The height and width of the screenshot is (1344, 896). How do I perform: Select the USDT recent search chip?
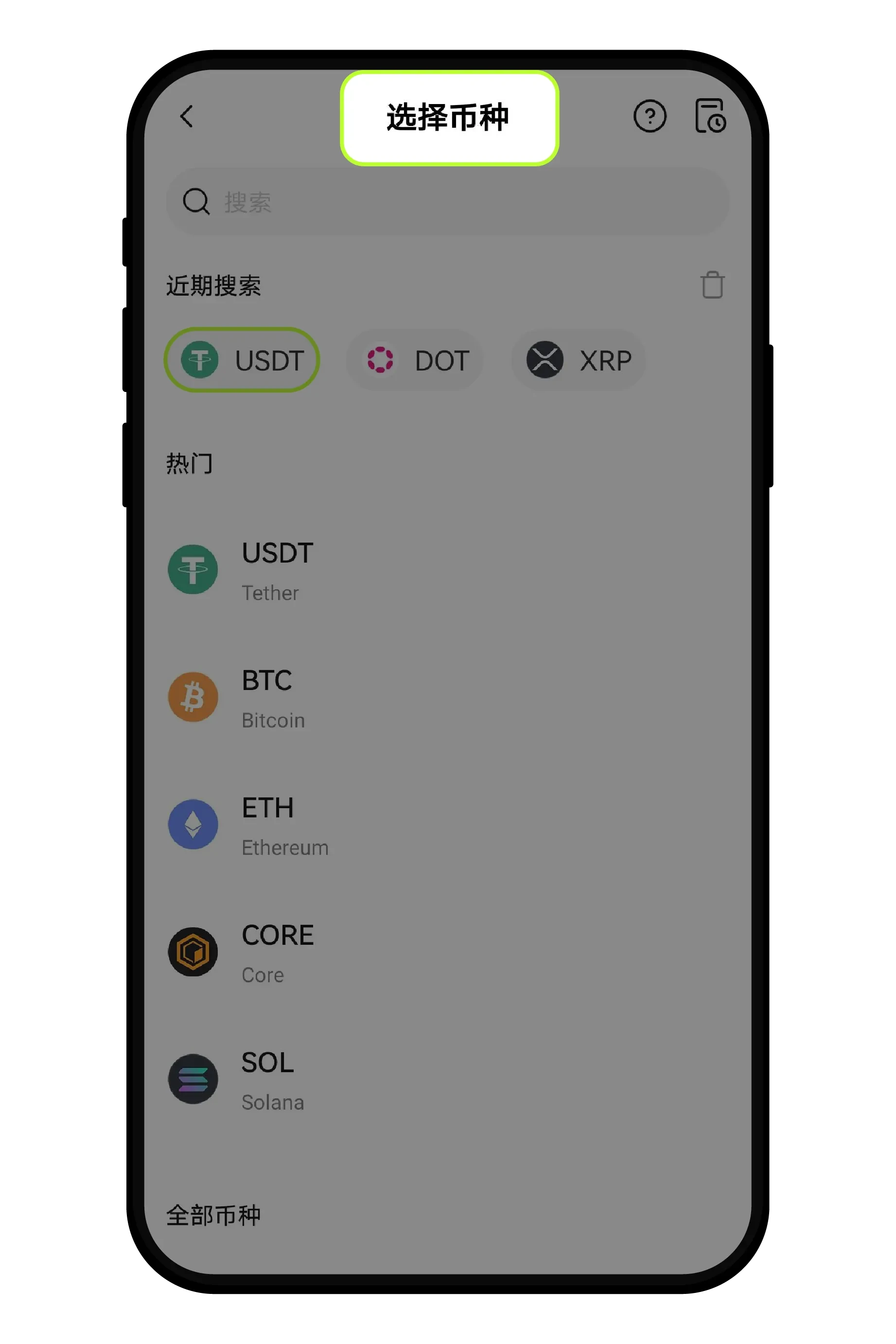pos(242,360)
